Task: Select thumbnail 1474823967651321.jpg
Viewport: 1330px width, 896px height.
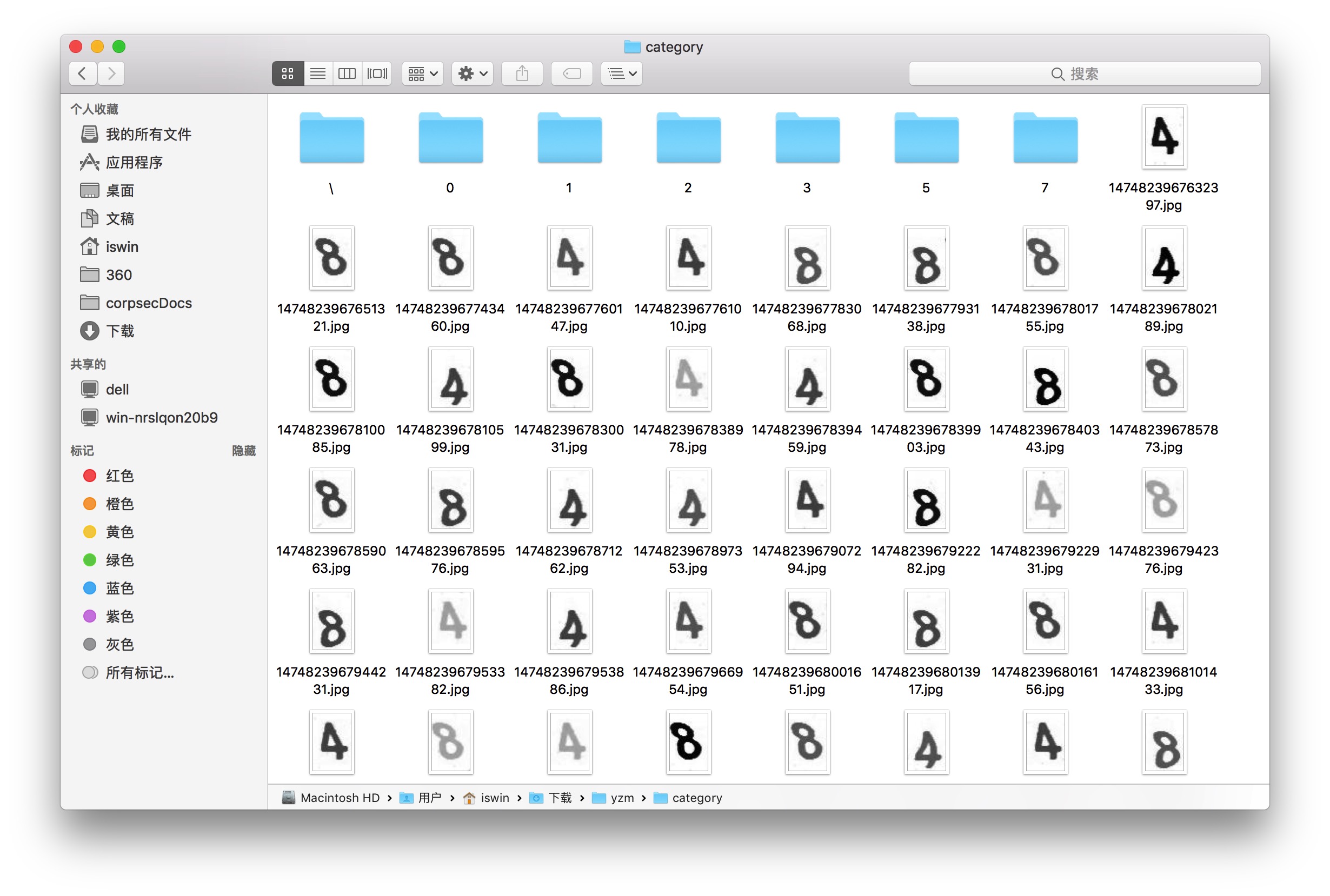Action: click(x=331, y=258)
